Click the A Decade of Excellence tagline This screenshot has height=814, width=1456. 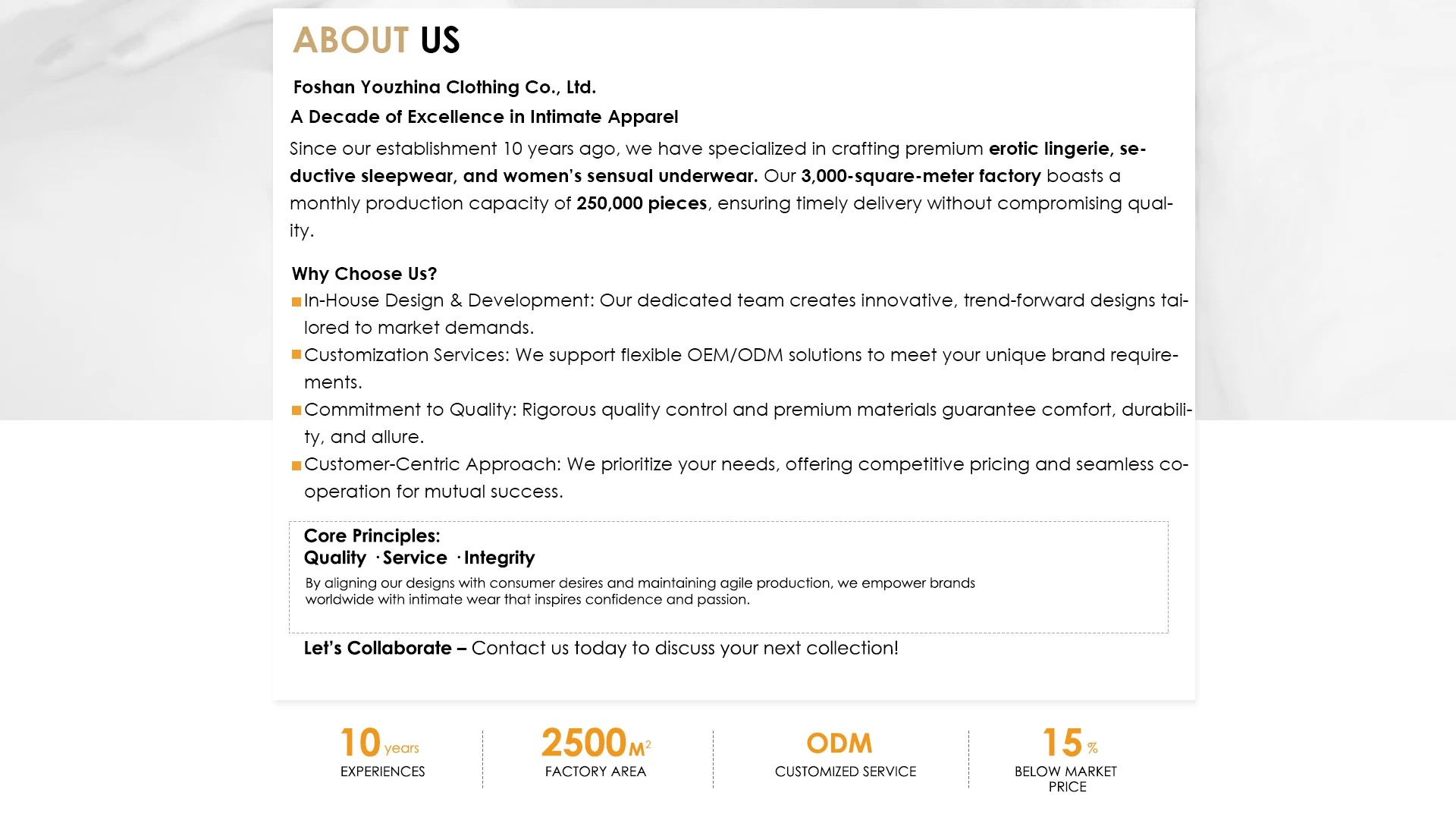coord(484,117)
